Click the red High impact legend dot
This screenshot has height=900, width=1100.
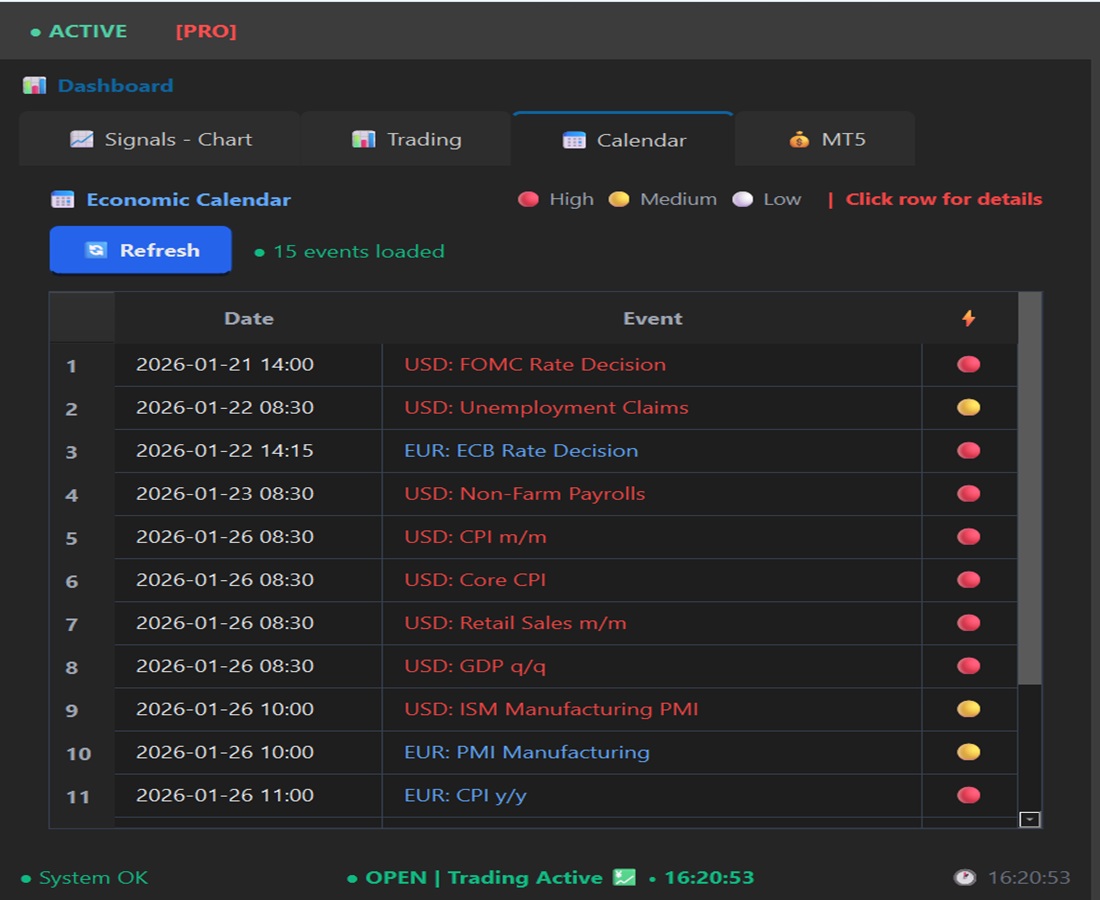tap(528, 199)
